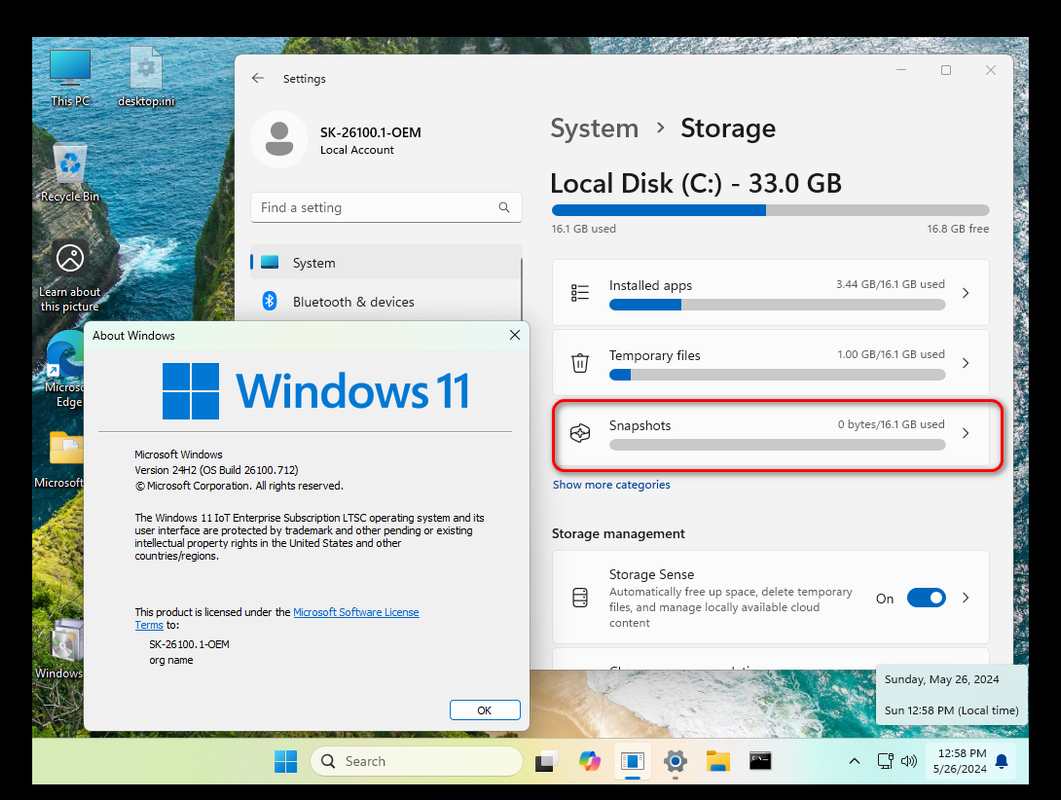Click the search magnifier in Find a setting

point(504,207)
